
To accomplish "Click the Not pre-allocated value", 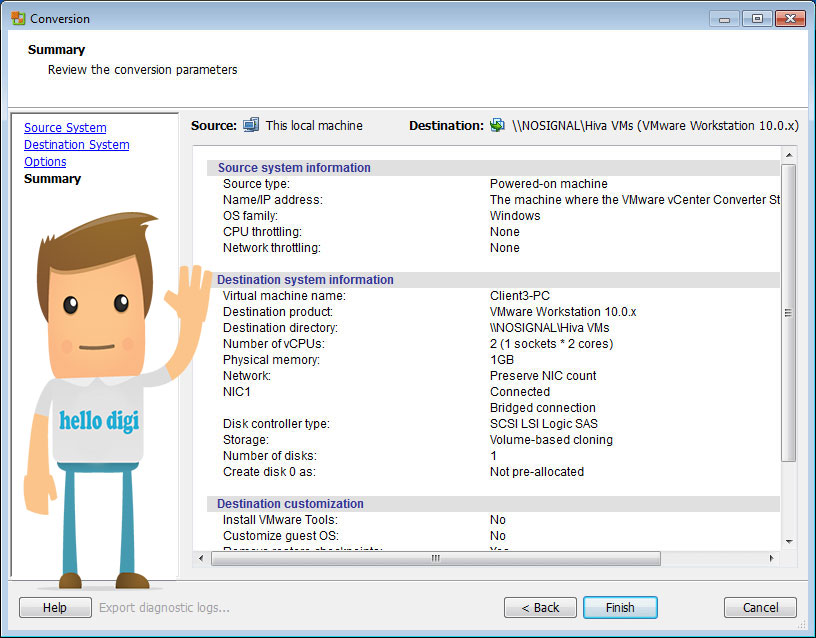I will tap(537, 471).
